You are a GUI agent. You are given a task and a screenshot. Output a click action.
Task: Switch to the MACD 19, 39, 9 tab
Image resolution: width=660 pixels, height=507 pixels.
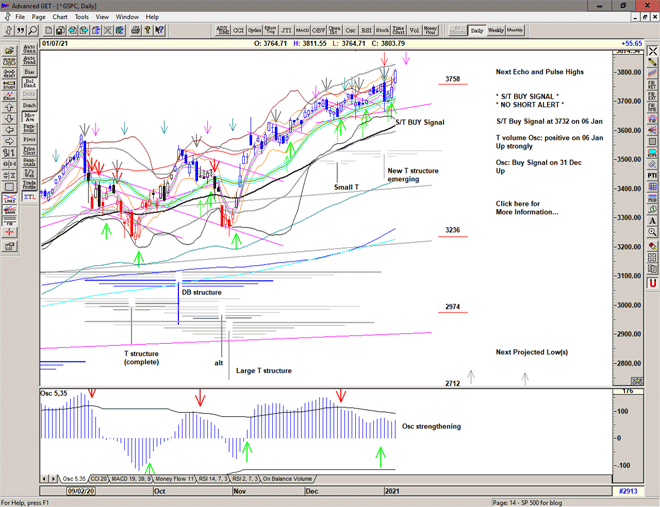(x=132, y=480)
